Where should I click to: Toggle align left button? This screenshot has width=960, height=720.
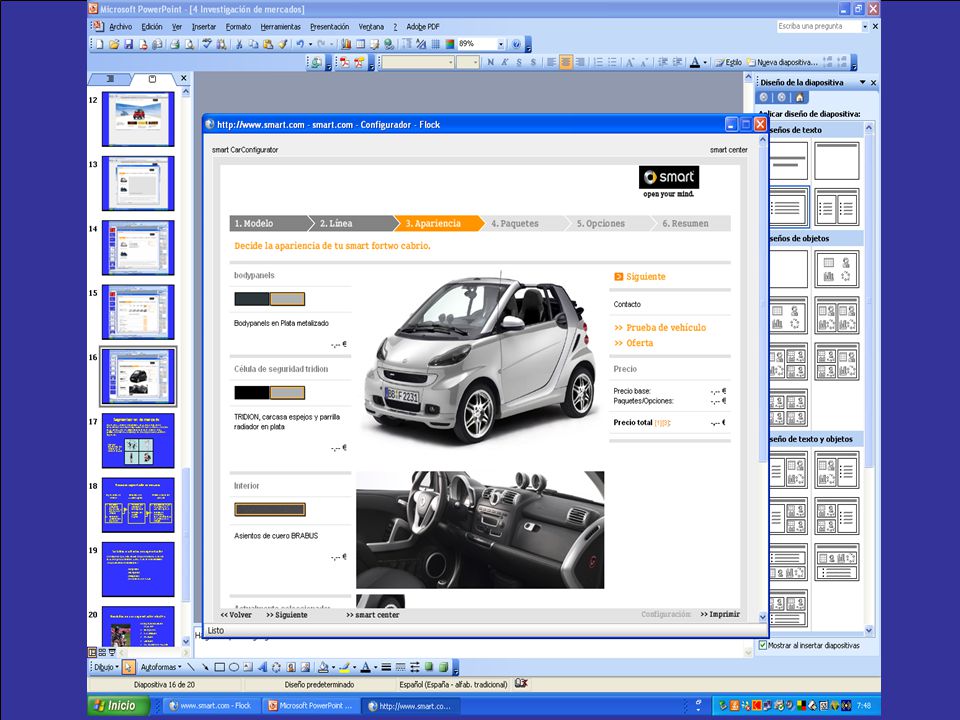click(x=551, y=62)
